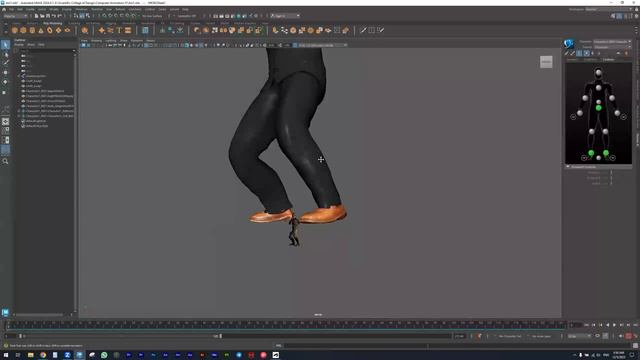
Task: Pick the Move tool in the toolbox
Action: tap(5, 73)
